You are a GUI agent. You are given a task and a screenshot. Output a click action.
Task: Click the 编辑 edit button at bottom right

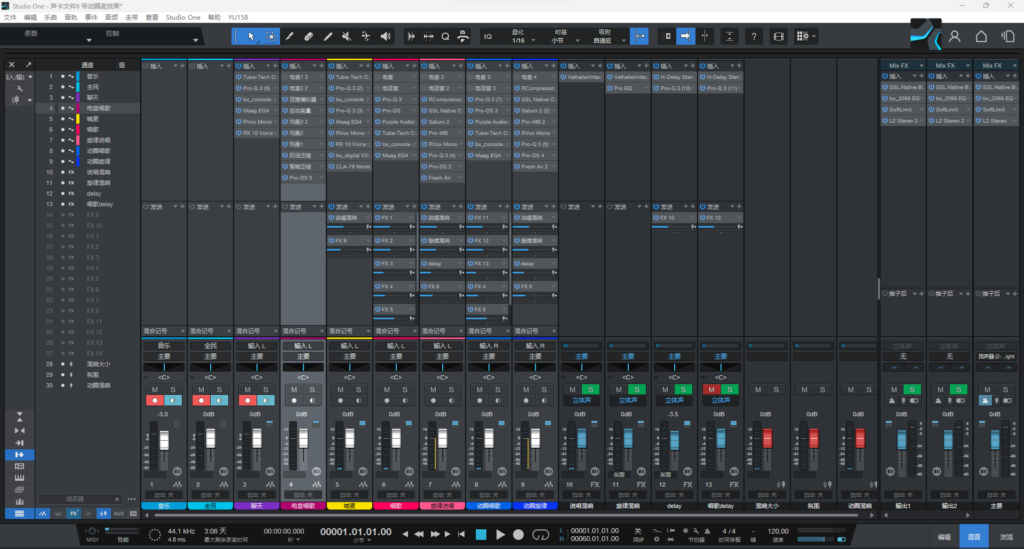point(943,537)
